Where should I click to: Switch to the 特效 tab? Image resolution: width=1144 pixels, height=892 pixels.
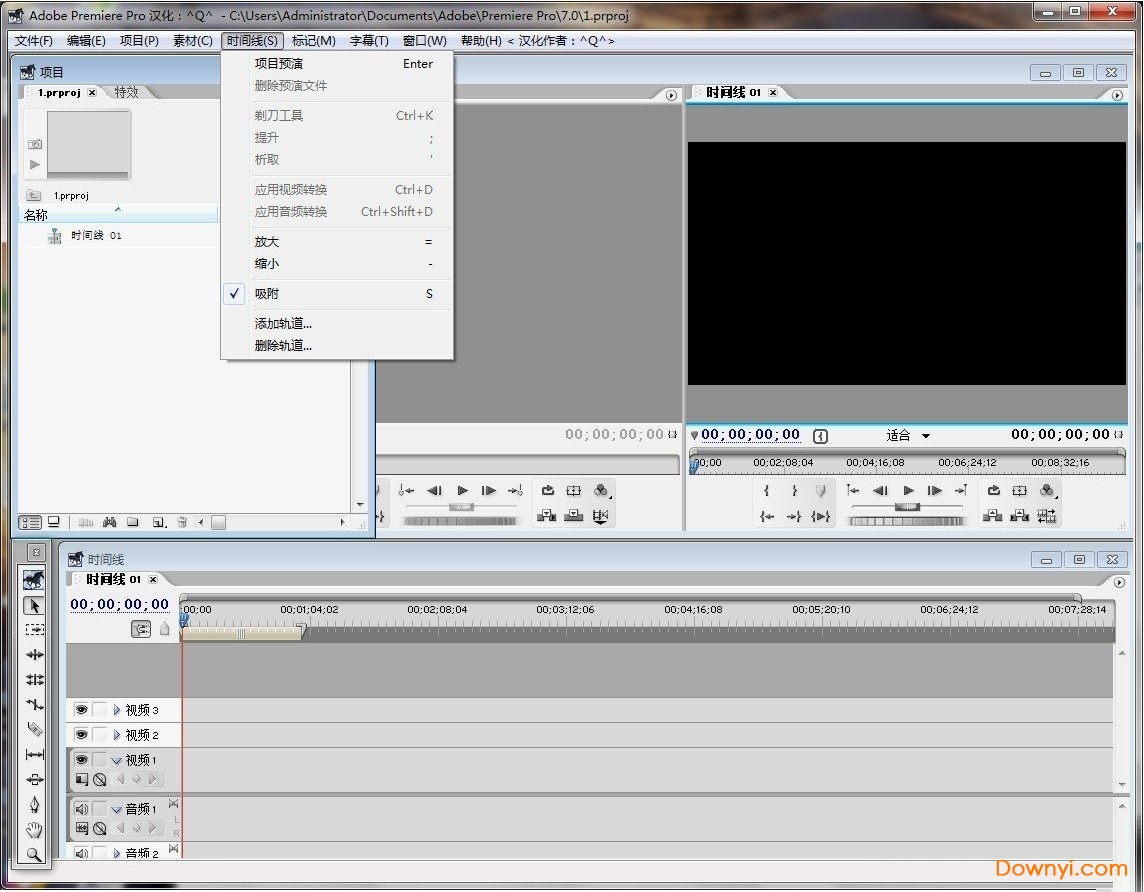click(126, 92)
